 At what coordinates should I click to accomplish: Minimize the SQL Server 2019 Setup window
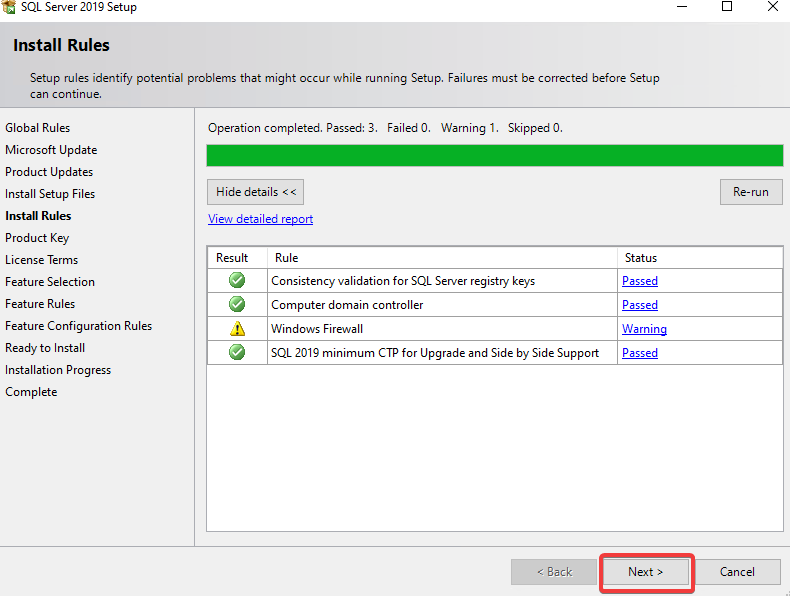[682, 7]
